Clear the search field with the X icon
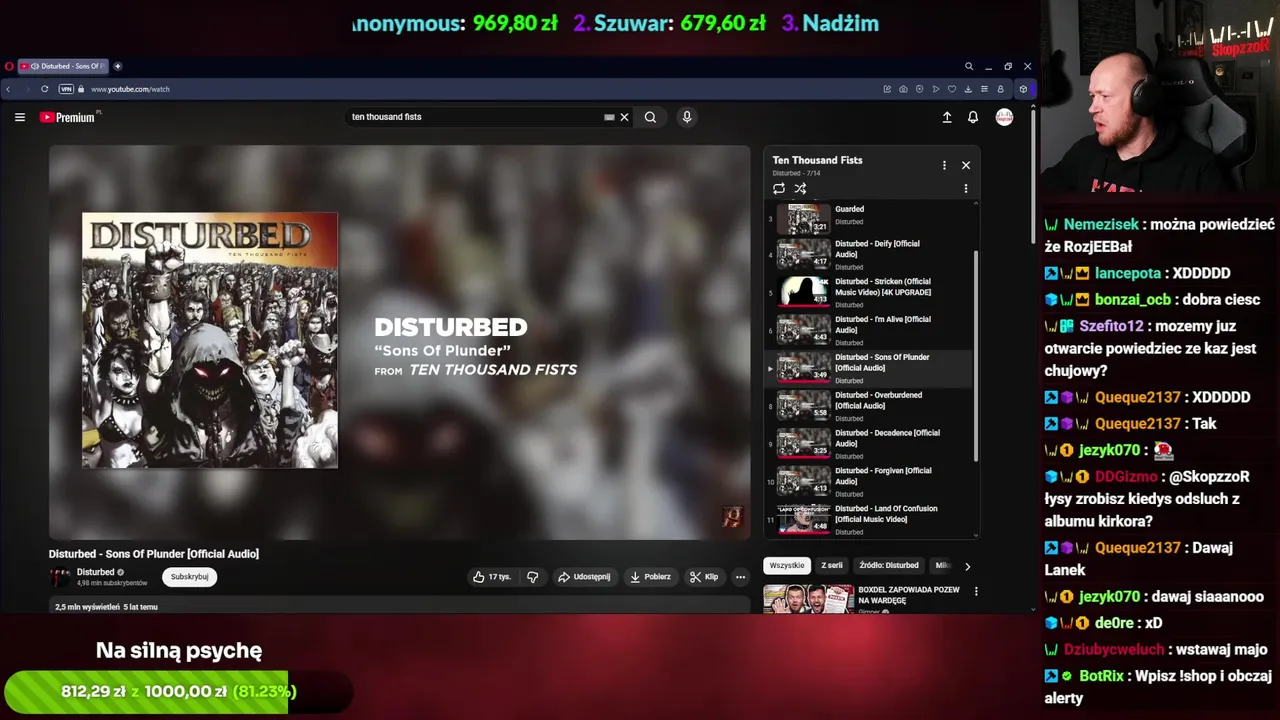The width and height of the screenshot is (1280, 720). 624,117
